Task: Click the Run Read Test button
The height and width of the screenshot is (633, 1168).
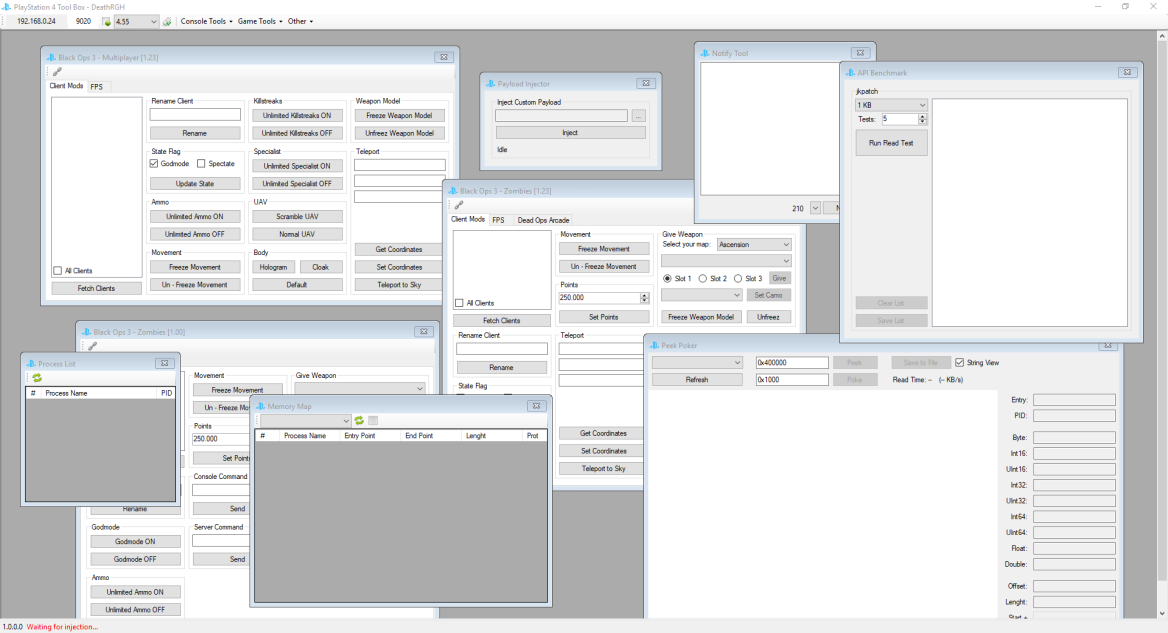Action: 891,143
